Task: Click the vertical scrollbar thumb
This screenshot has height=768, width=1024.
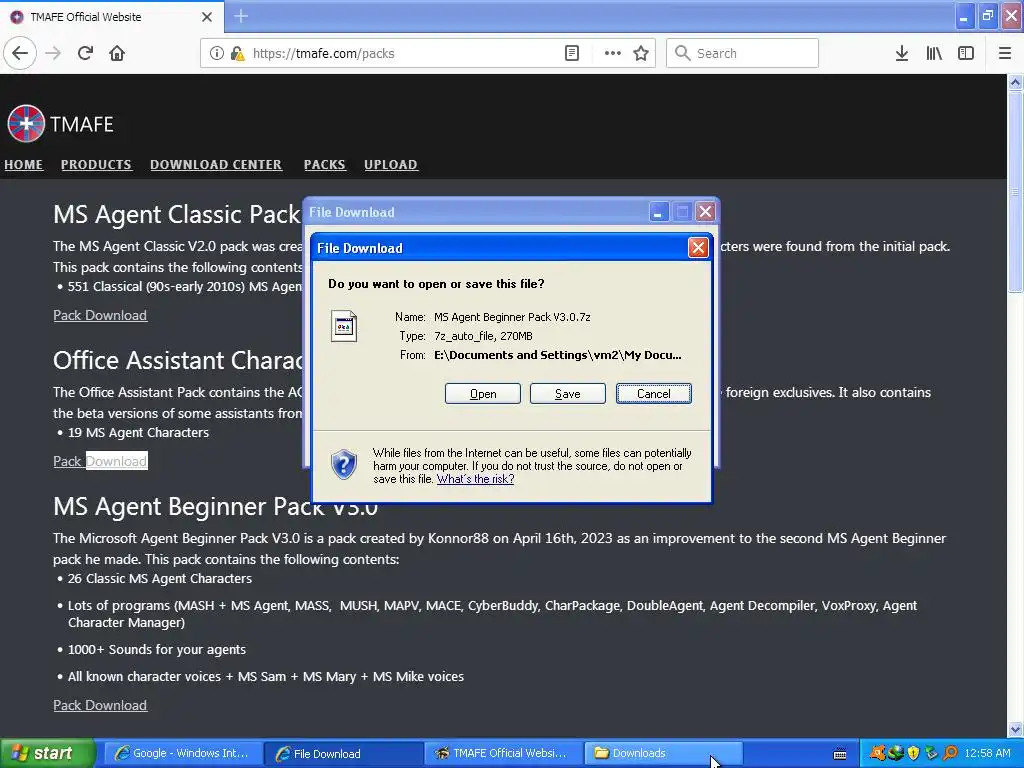Action: point(1015,192)
